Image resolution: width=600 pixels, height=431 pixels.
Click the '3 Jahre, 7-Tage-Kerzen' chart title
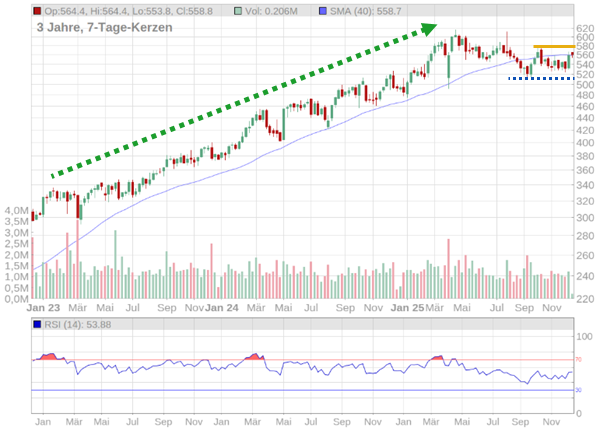[104, 27]
